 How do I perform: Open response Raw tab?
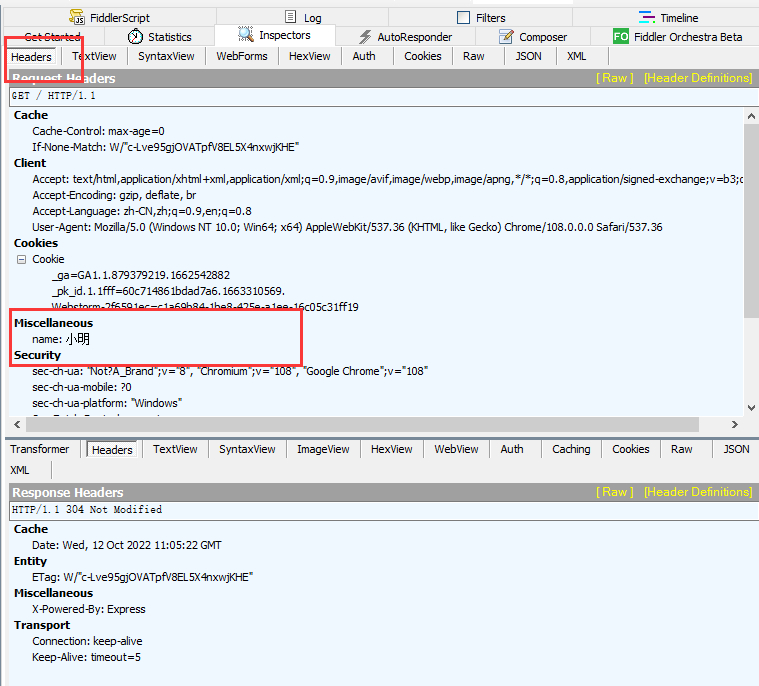[x=682, y=449]
